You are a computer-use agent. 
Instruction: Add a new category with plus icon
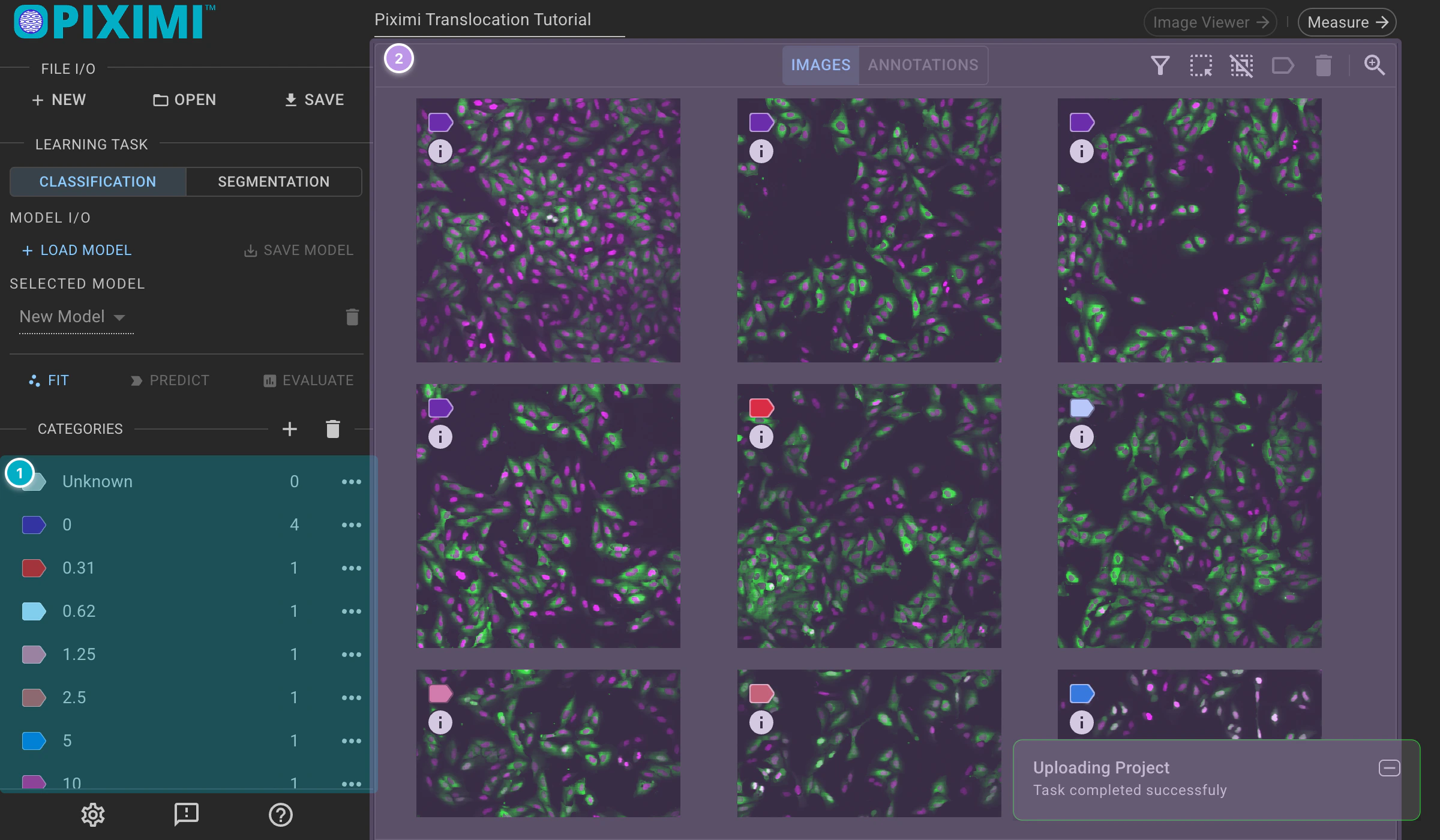pyautogui.click(x=290, y=429)
